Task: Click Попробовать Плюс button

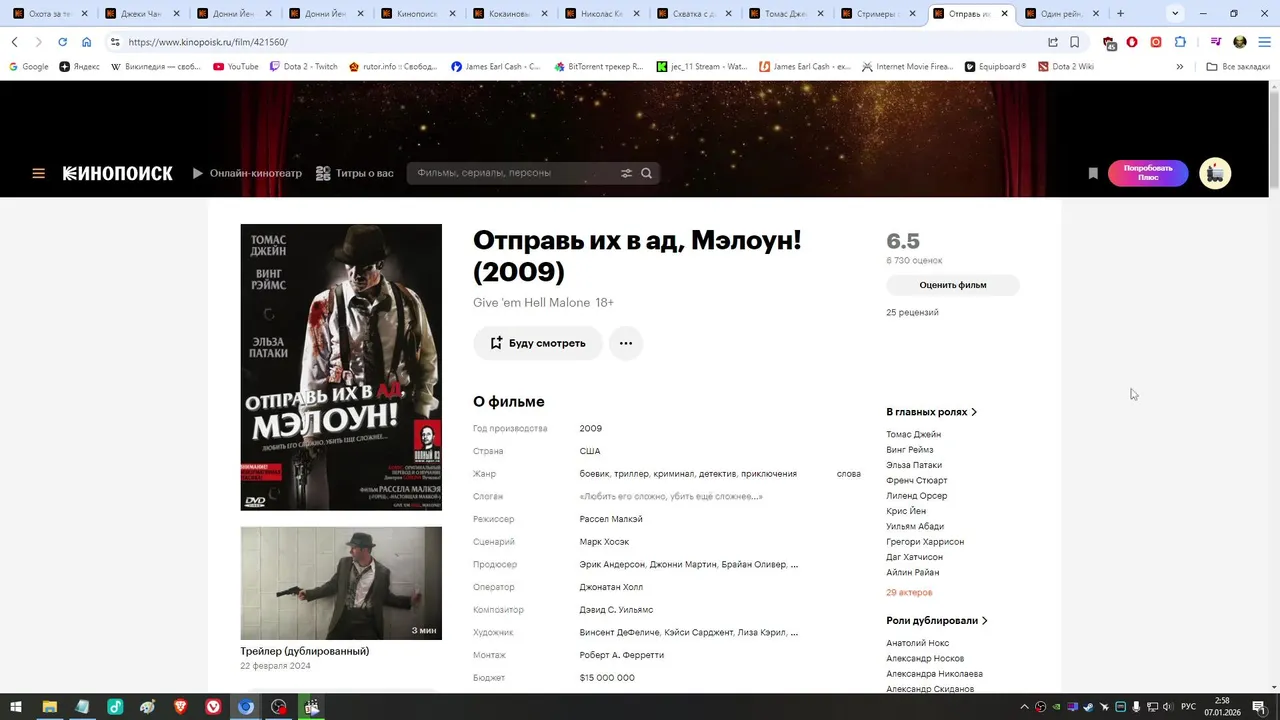Action: tap(1148, 173)
